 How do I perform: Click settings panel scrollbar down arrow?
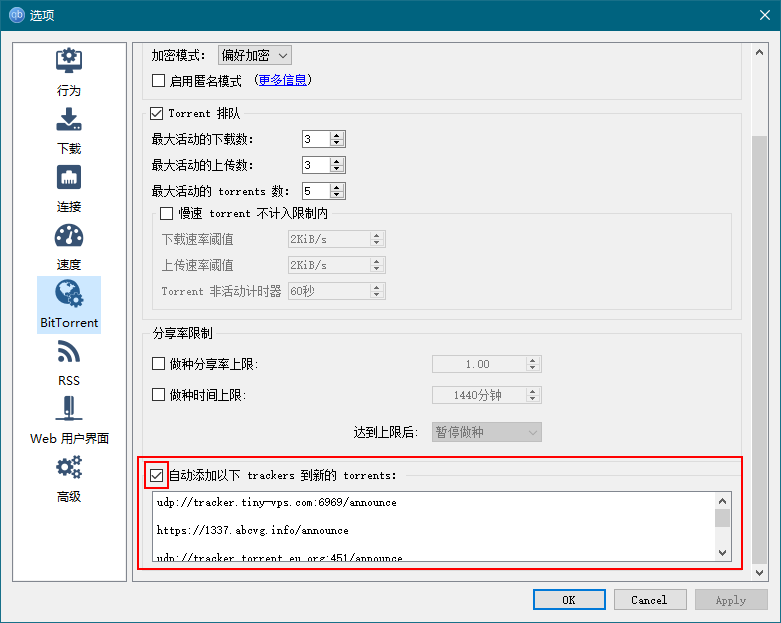(760, 573)
